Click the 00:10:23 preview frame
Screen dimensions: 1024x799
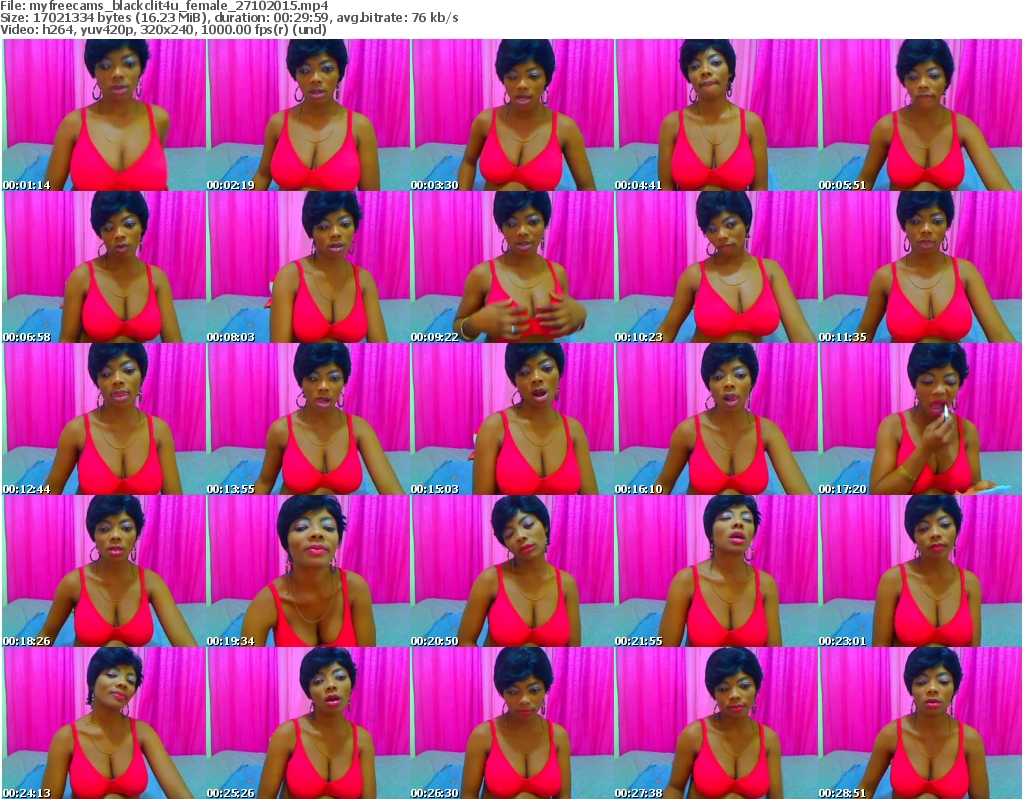coord(716,267)
